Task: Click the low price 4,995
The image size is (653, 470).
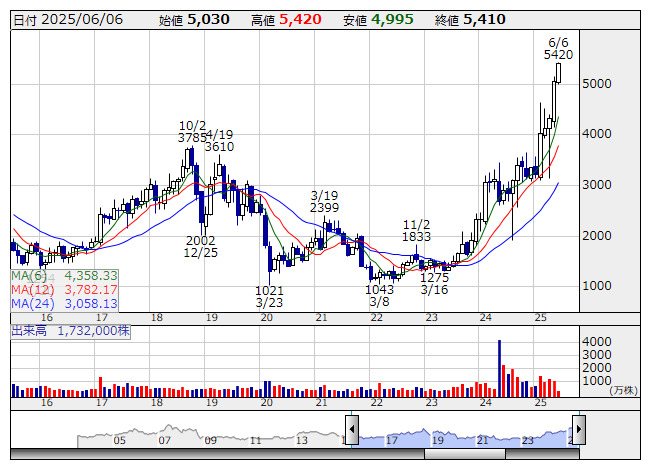Action: [392, 19]
